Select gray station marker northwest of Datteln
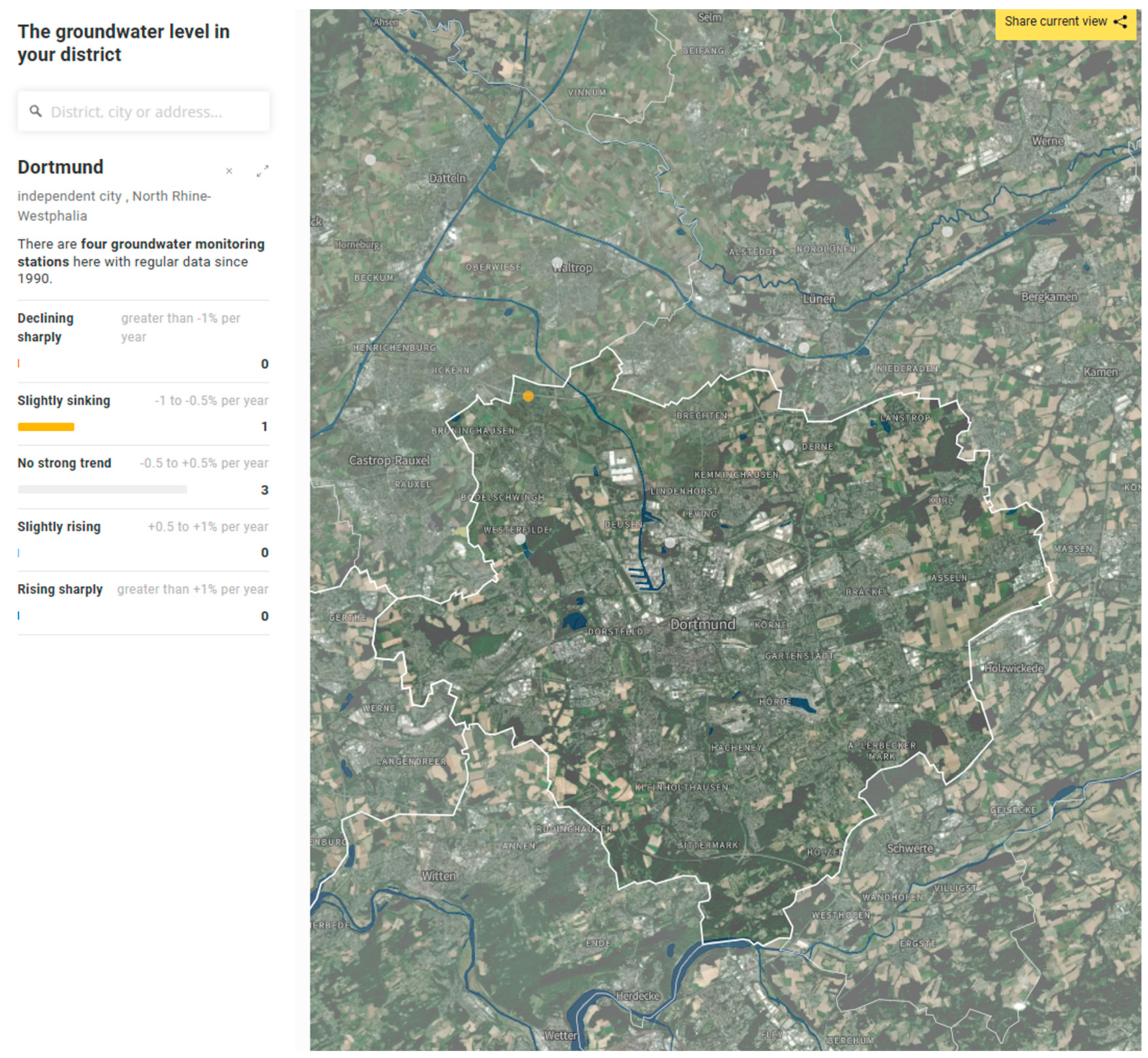The image size is (1148, 1058). point(371,160)
